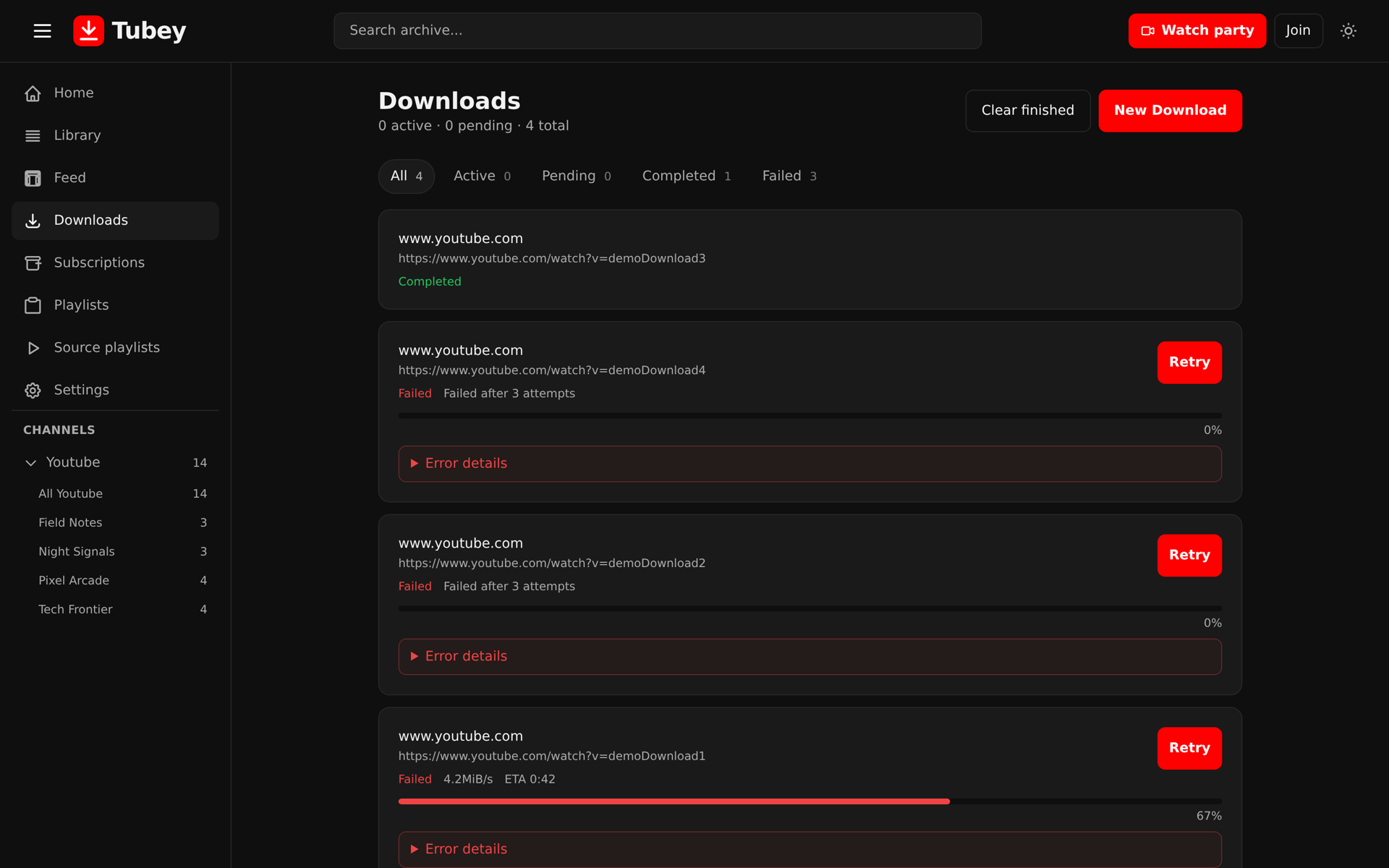
Task: Click the demoDownload4 URL text
Action: tap(551, 370)
